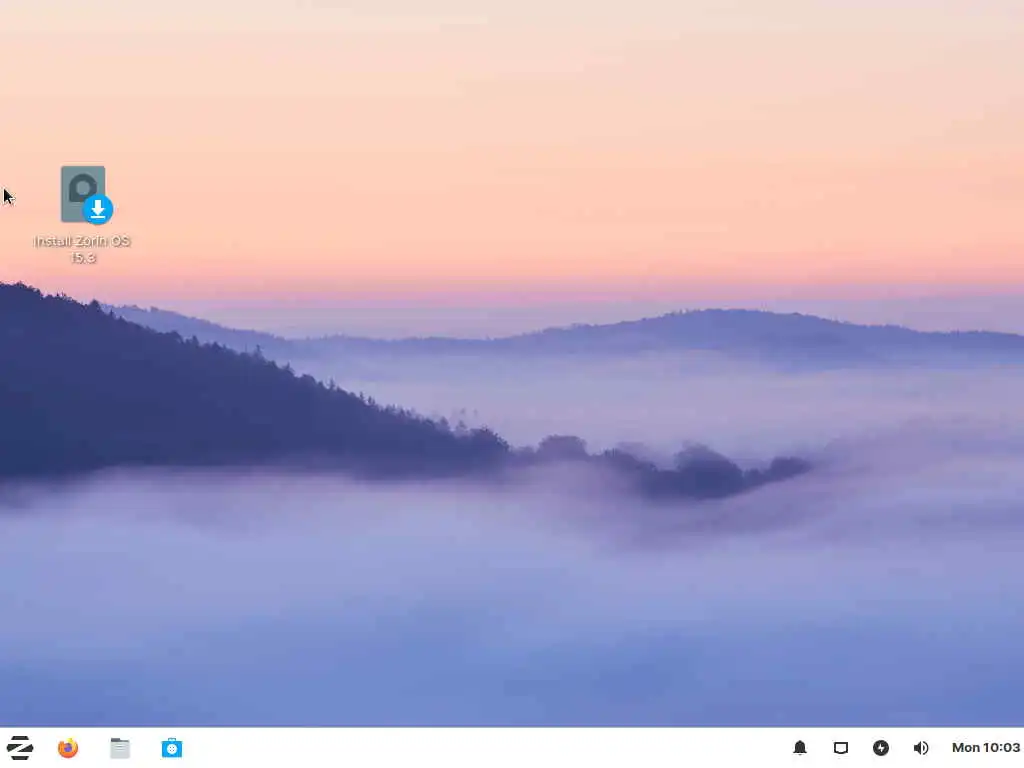Open the Zorin menu launcher
Image resolution: width=1024 pixels, height=768 pixels.
click(20, 748)
